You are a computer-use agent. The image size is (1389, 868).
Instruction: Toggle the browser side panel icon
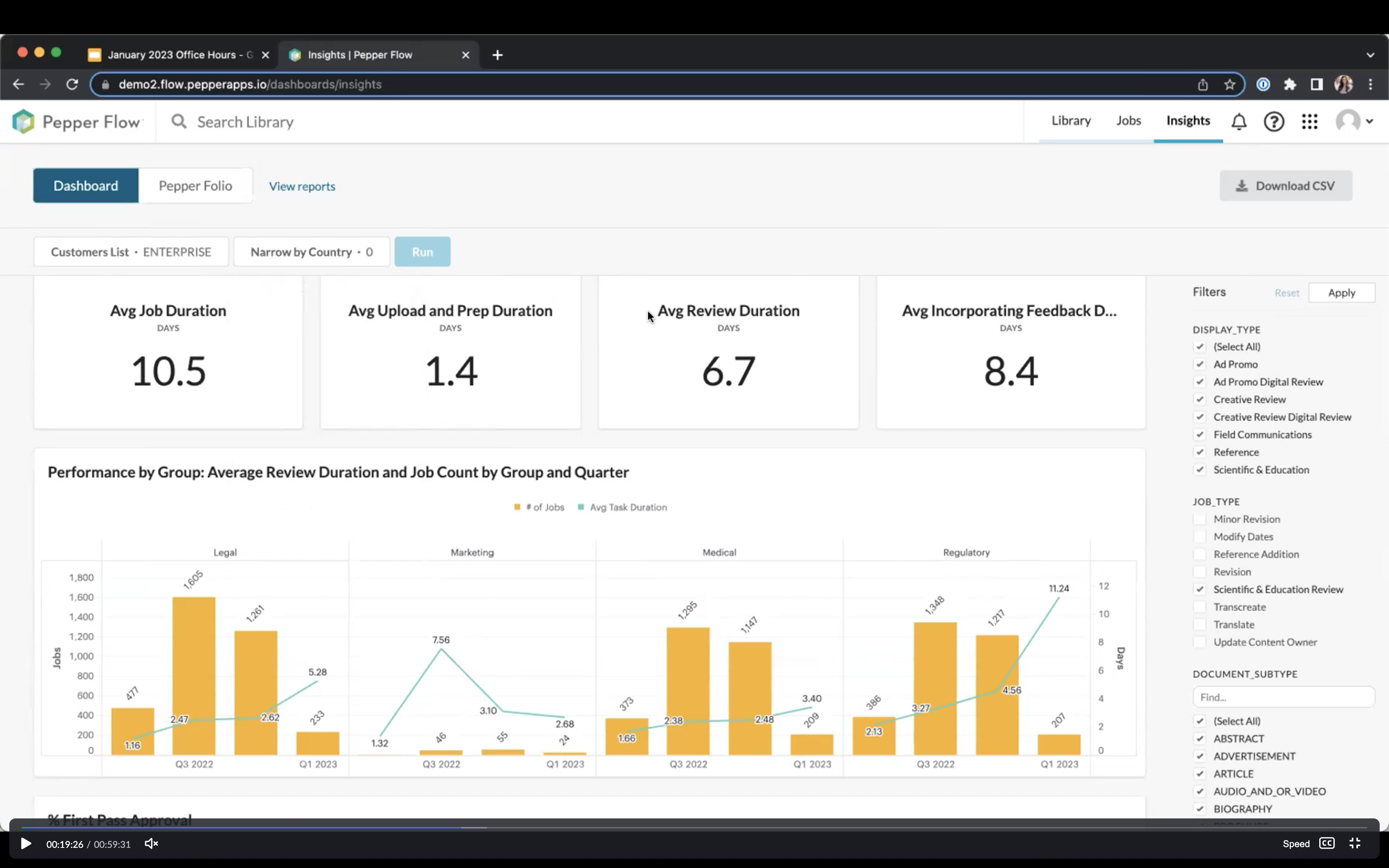(1316, 84)
